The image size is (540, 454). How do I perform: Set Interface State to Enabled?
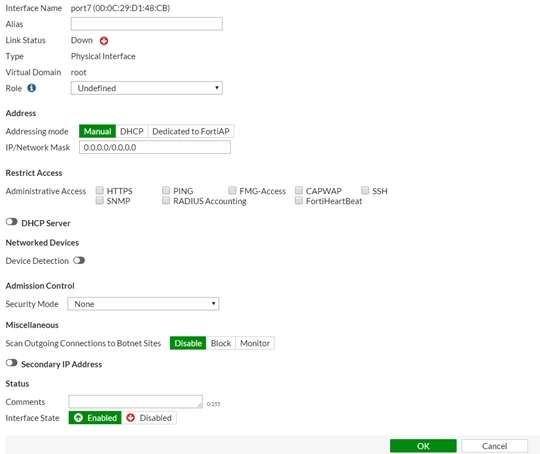point(95,418)
